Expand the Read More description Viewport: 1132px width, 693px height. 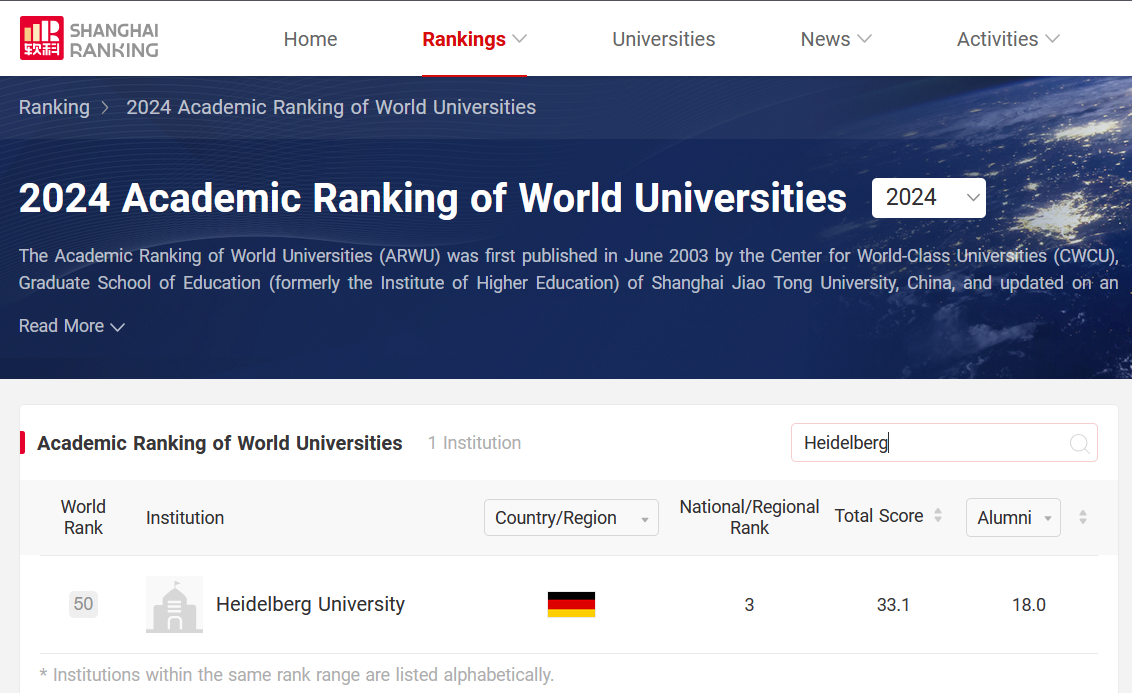[71, 326]
